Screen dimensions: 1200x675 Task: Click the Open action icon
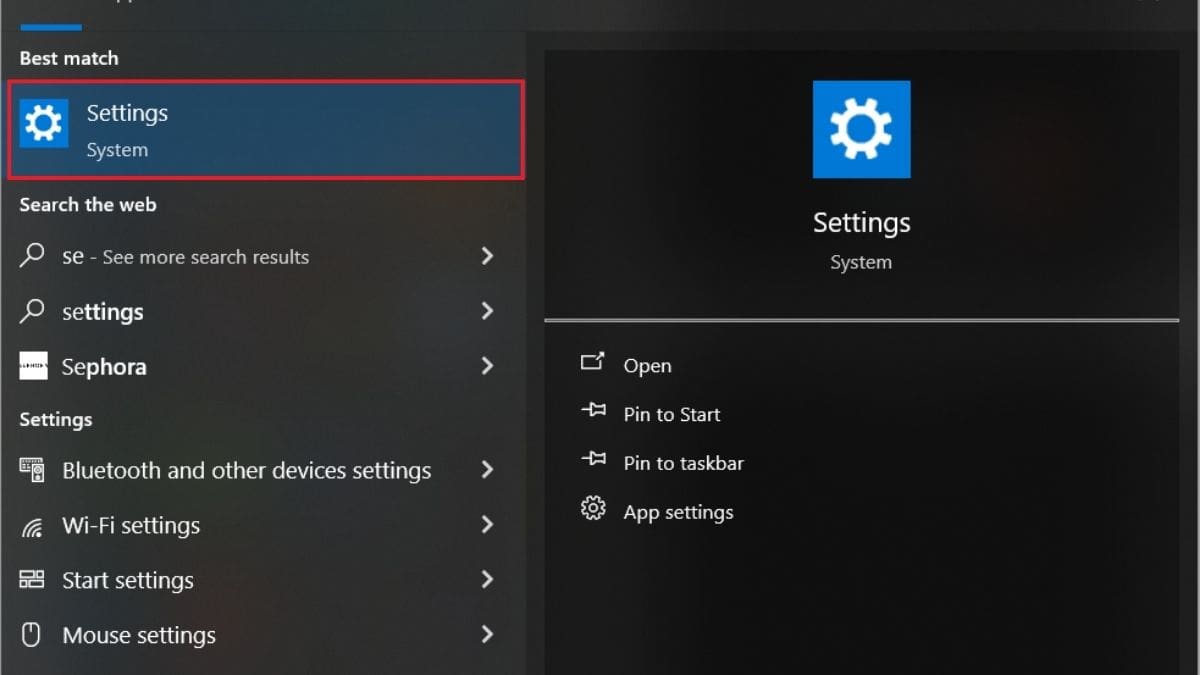pyautogui.click(x=593, y=362)
